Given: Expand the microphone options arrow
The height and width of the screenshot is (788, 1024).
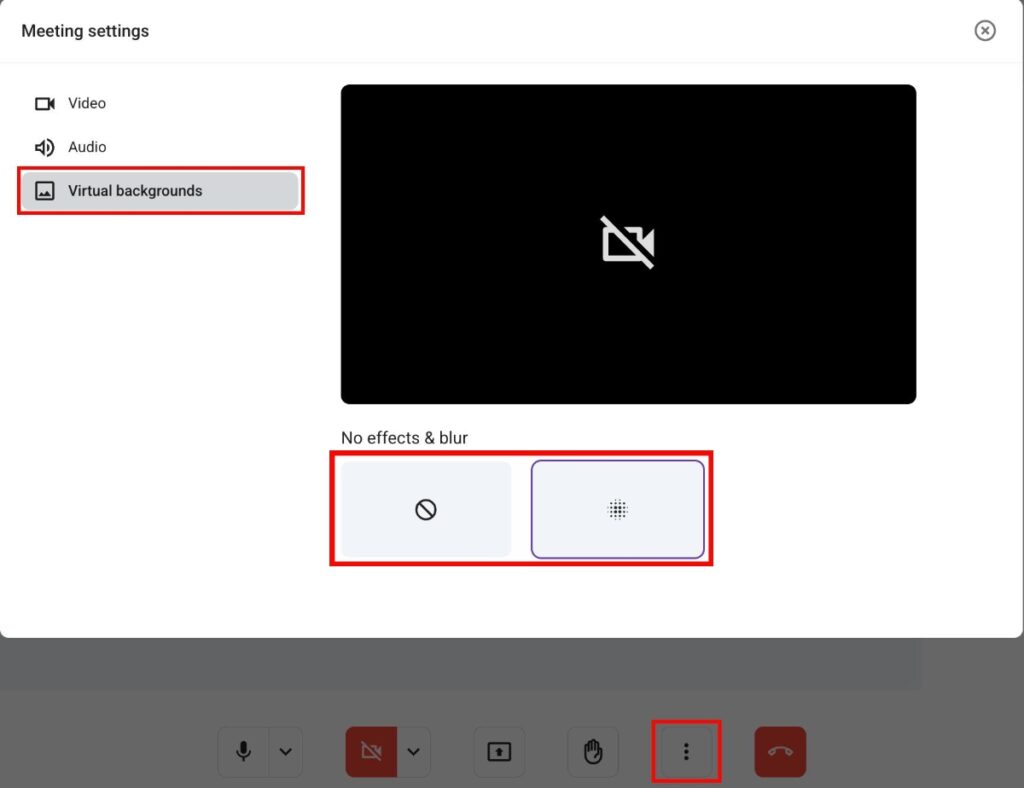Looking at the screenshot, I should pos(286,752).
